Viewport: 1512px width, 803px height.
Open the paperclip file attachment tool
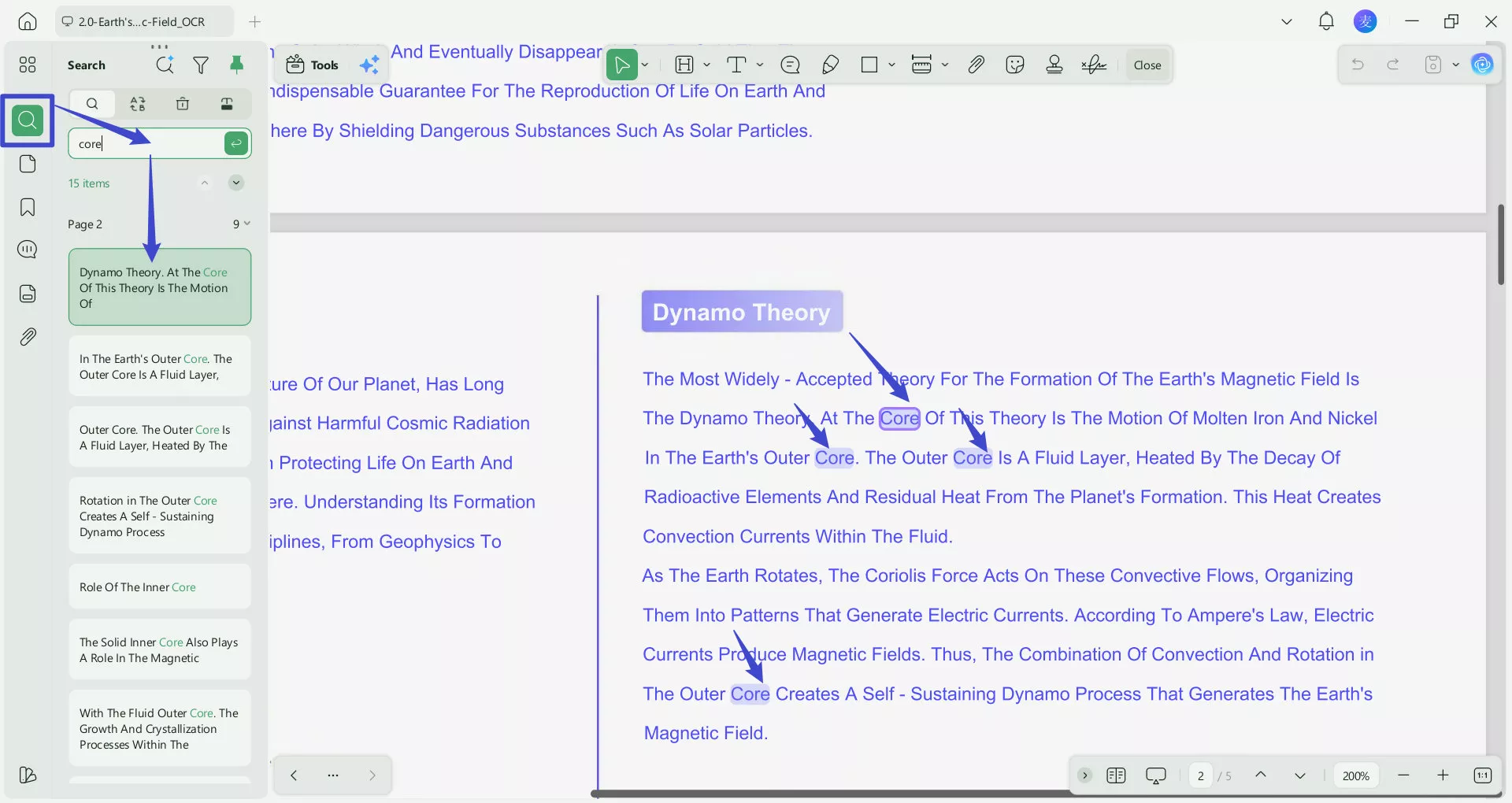[976, 65]
